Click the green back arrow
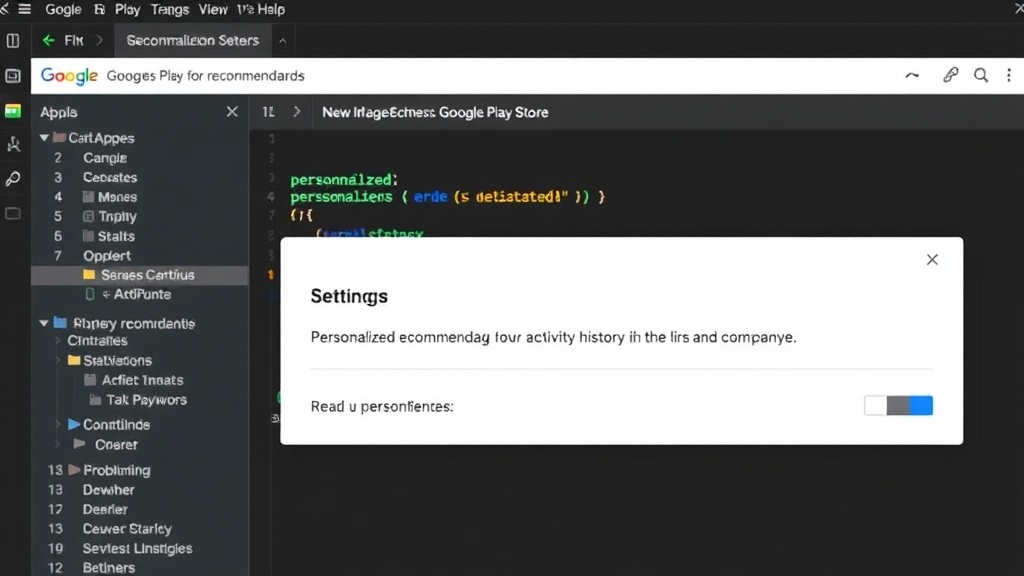Image resolution: width=1024 pixels, height=576 pixels. tap(48, 40)
